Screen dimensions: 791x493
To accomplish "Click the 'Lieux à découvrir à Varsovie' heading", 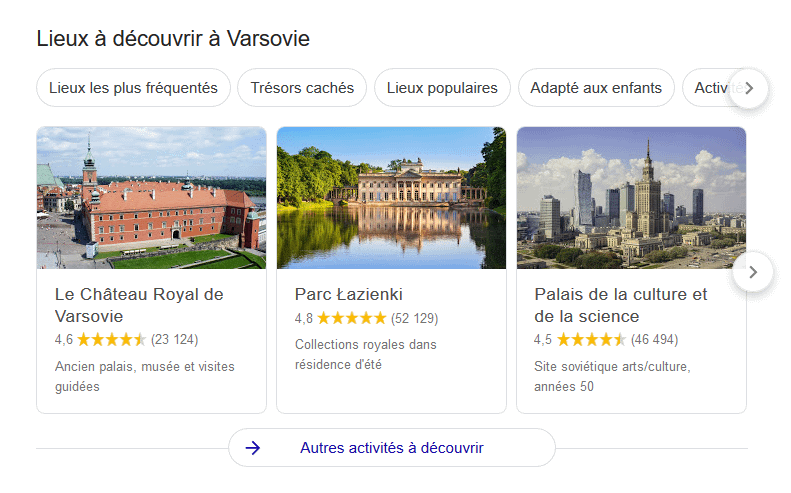I will click(173, 39).
